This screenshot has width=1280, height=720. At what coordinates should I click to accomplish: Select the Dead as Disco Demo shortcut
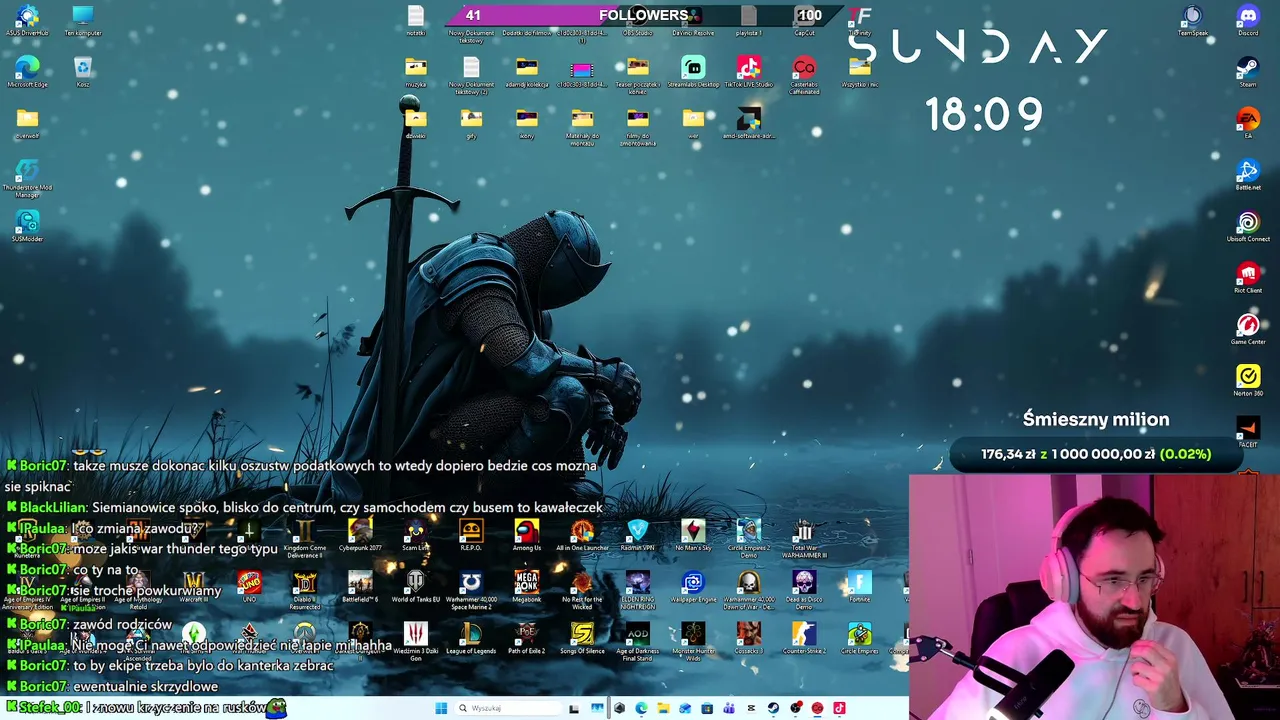804,590
